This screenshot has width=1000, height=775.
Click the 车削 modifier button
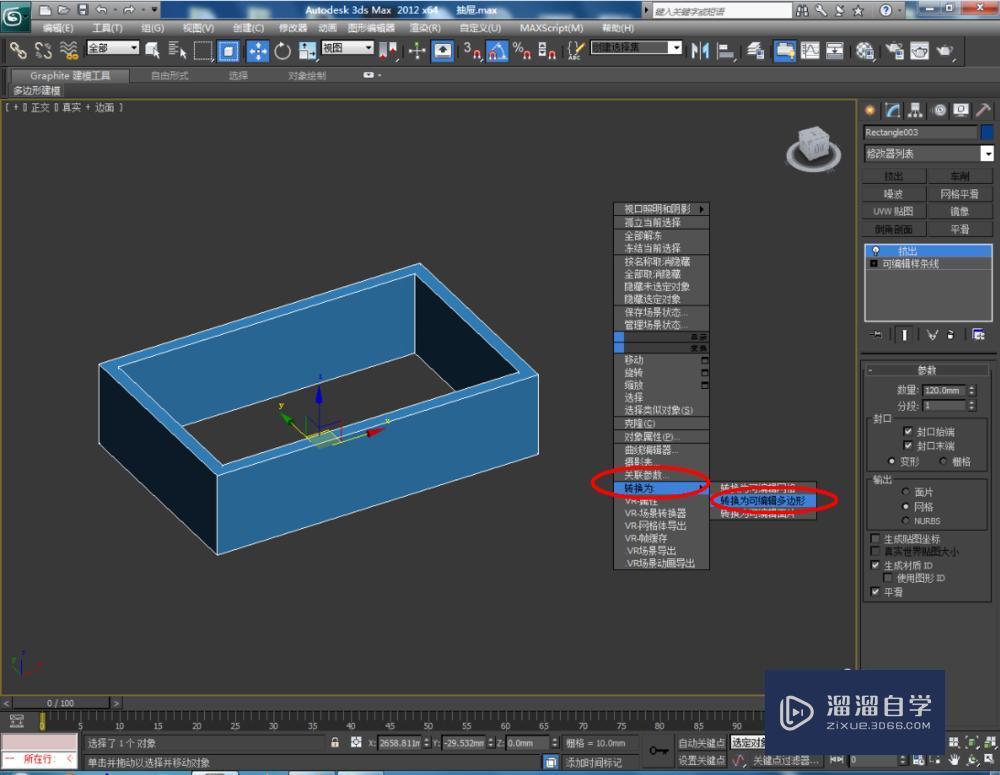[x=961, y=175]
